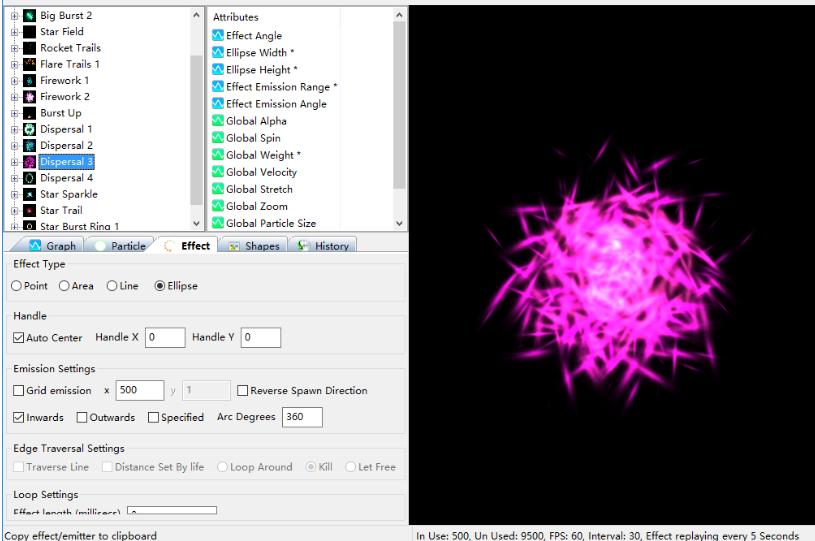Click the Handle X input field
This screenshot has height=541, width=815.
165,337
